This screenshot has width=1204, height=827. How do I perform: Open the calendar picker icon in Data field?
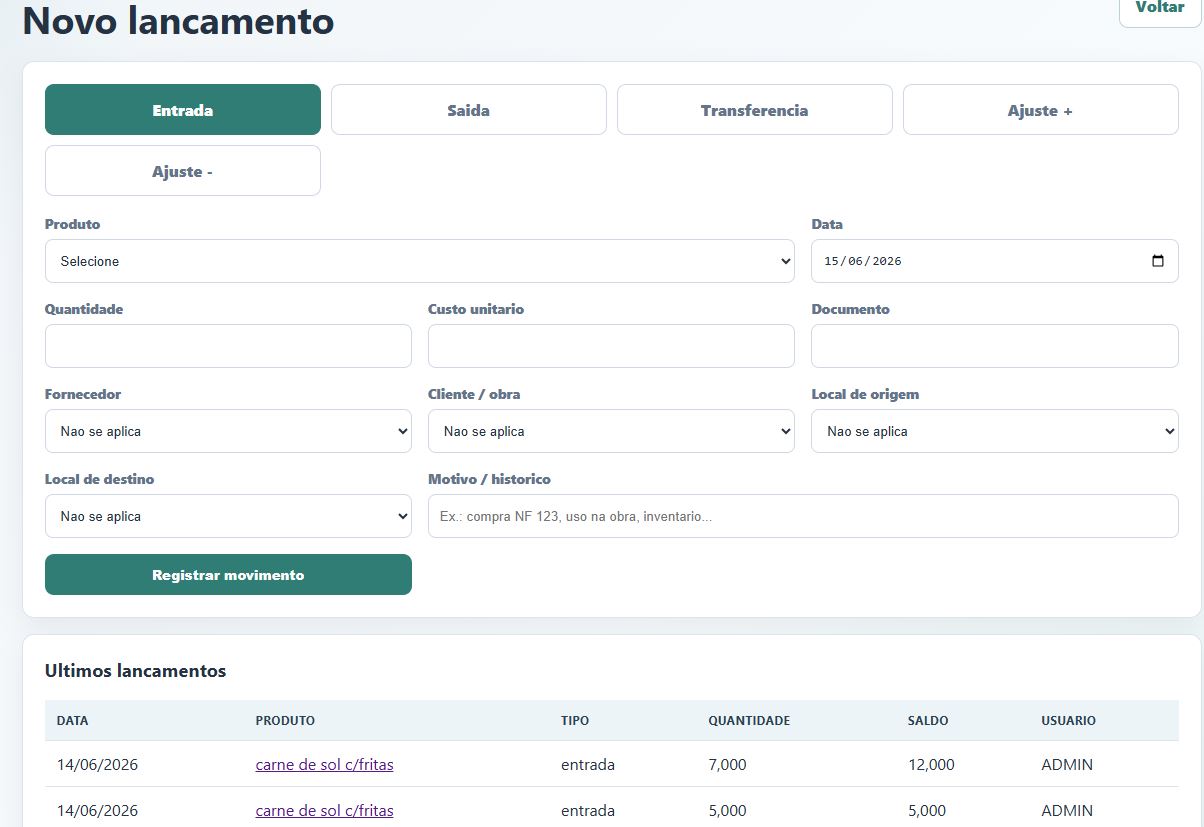(1158, 261)
